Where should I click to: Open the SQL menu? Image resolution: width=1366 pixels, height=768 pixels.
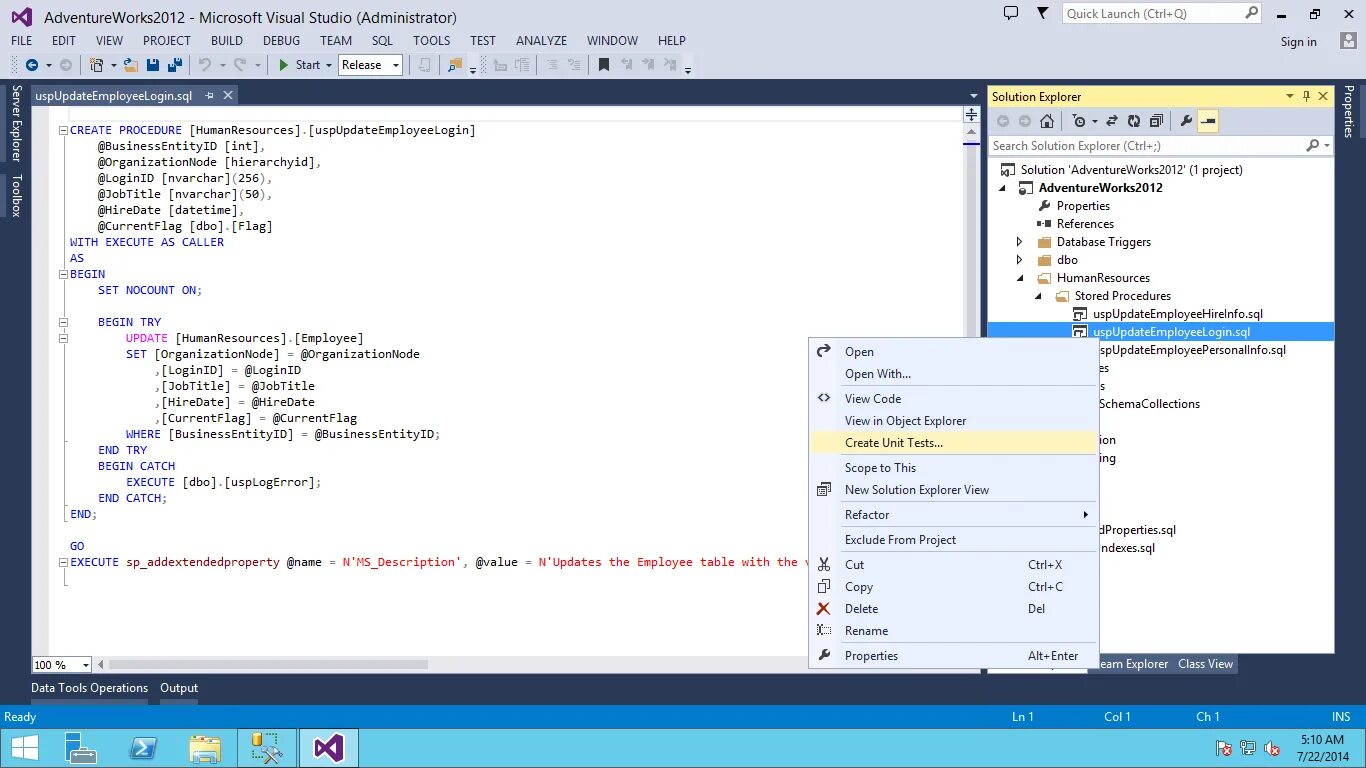coord(382,41)
